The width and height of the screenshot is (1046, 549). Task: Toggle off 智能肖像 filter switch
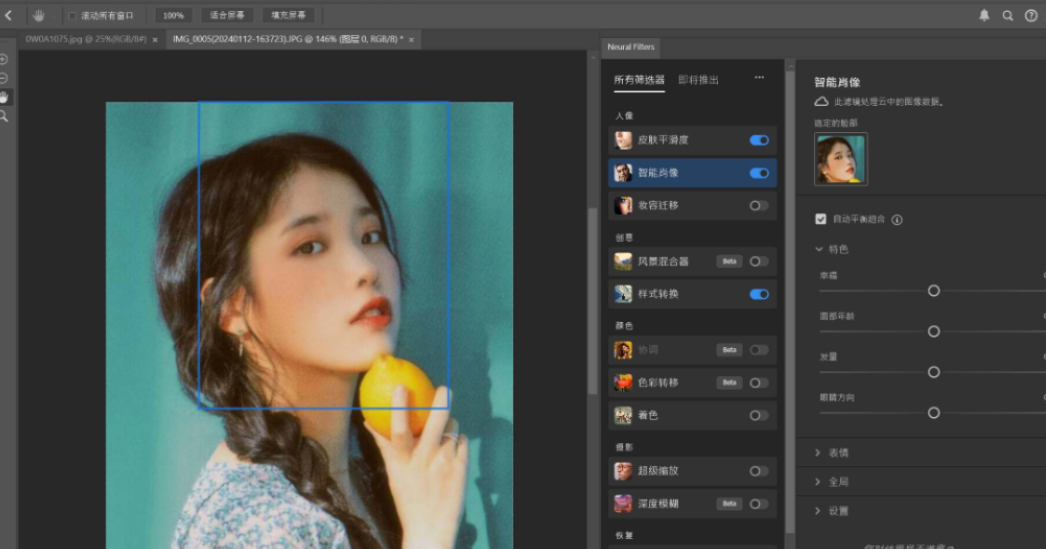tap(759, 173)
